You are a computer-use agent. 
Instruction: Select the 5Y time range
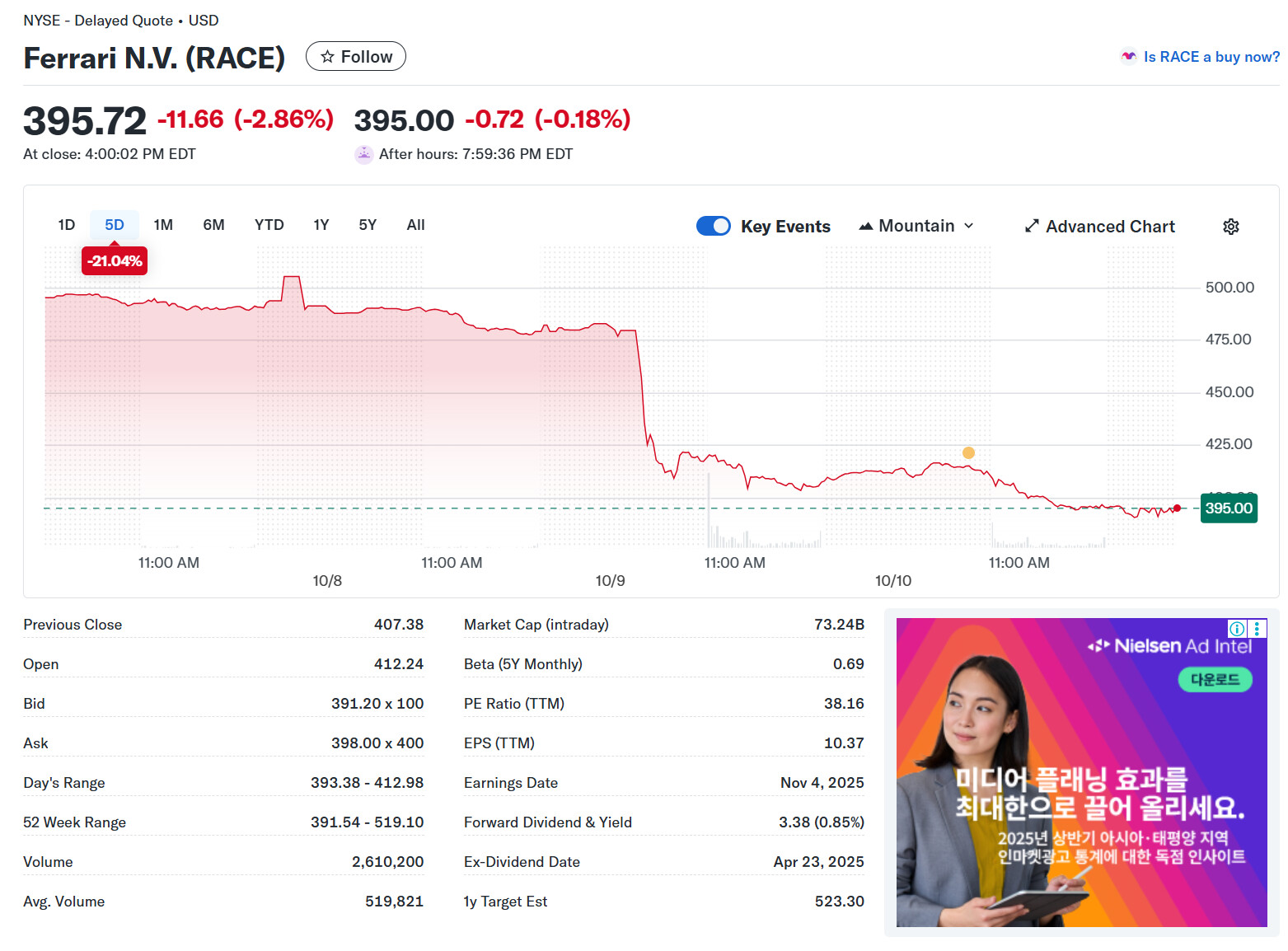tap(368, 225)
